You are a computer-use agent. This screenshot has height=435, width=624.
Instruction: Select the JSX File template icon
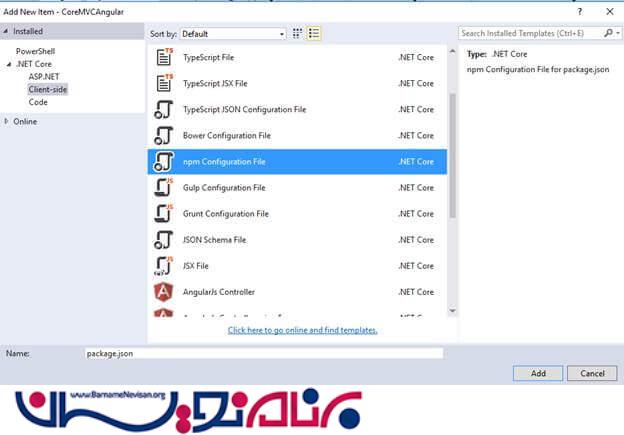pyautogui.click(x=164, y=265)
